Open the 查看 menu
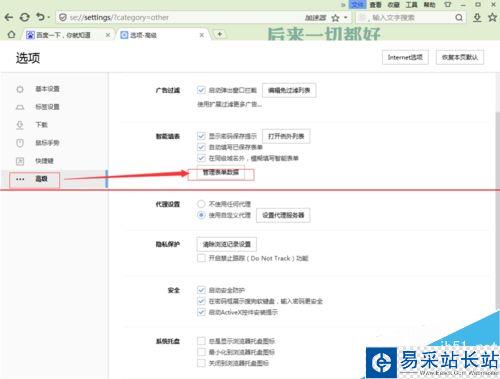The width and height of the screenshot is (500, 379). [375, 5]
